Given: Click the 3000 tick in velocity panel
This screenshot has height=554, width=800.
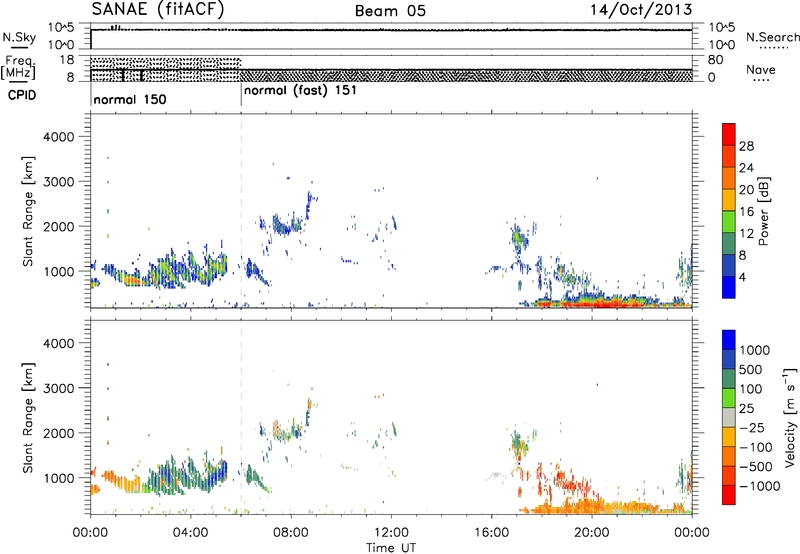Looking at the screenshot, I should pos(58,388).
